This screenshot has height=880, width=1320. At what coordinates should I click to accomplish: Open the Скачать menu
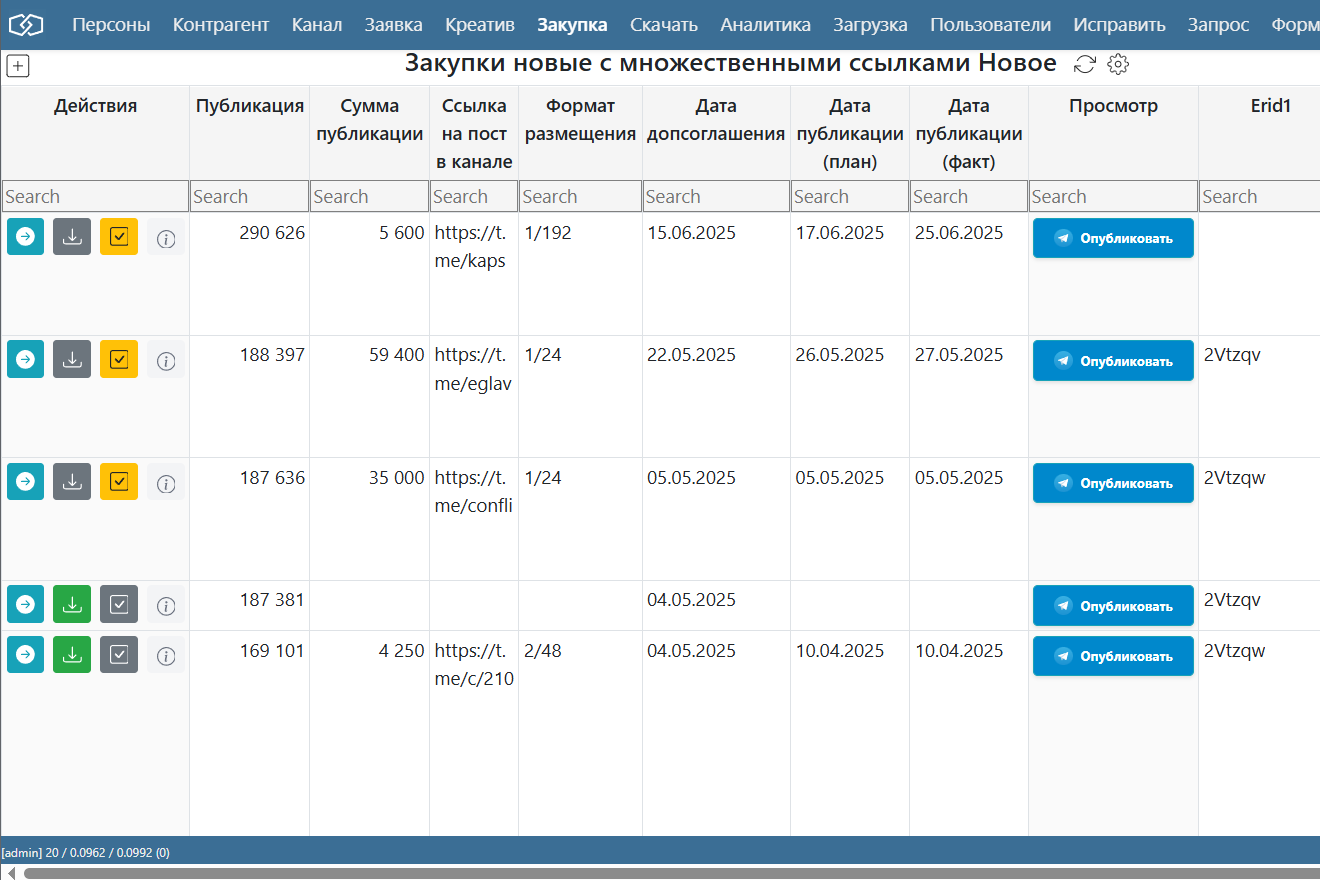click(x=664, y=25)
